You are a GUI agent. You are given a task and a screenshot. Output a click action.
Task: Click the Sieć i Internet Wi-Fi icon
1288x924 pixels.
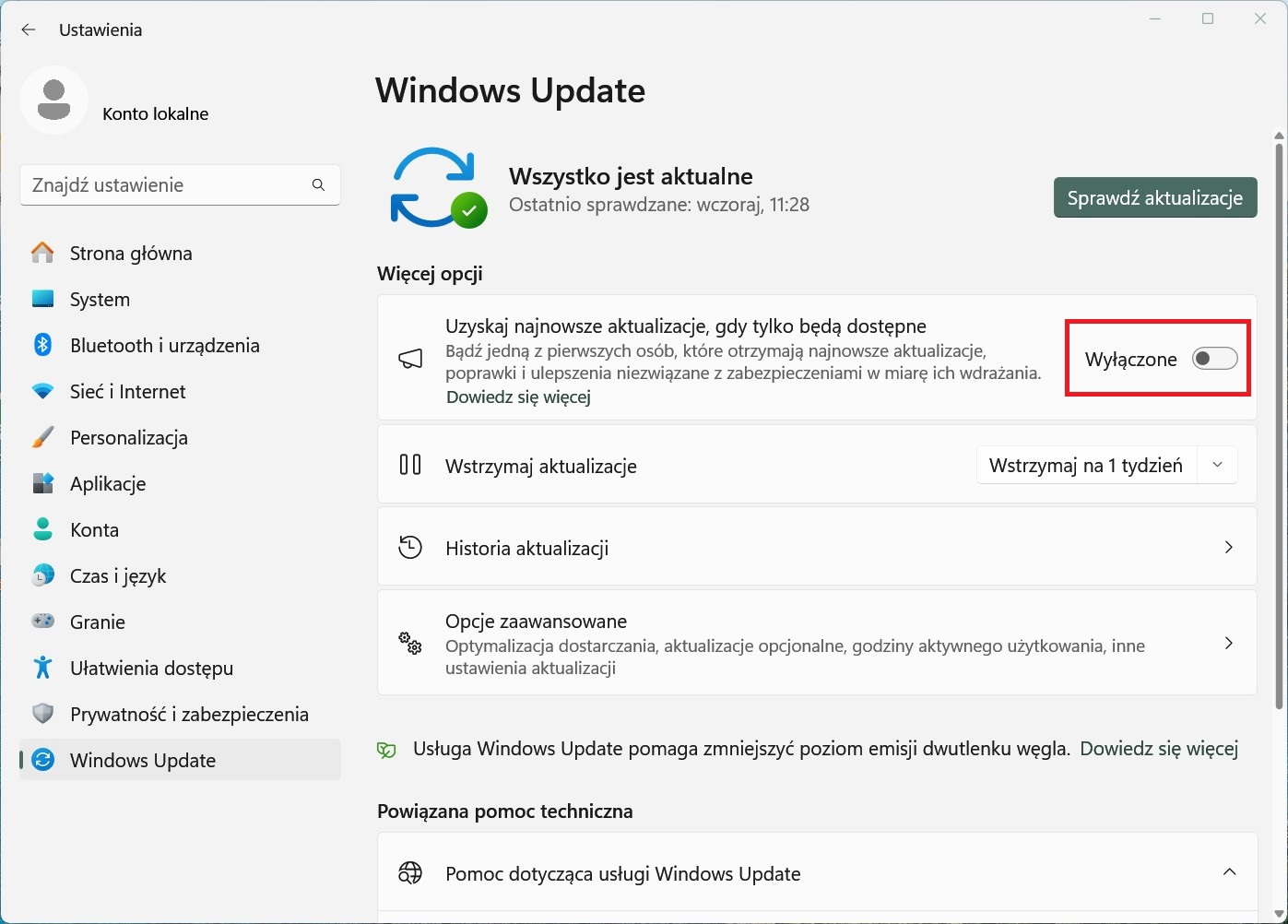click(x=42, y=391)
